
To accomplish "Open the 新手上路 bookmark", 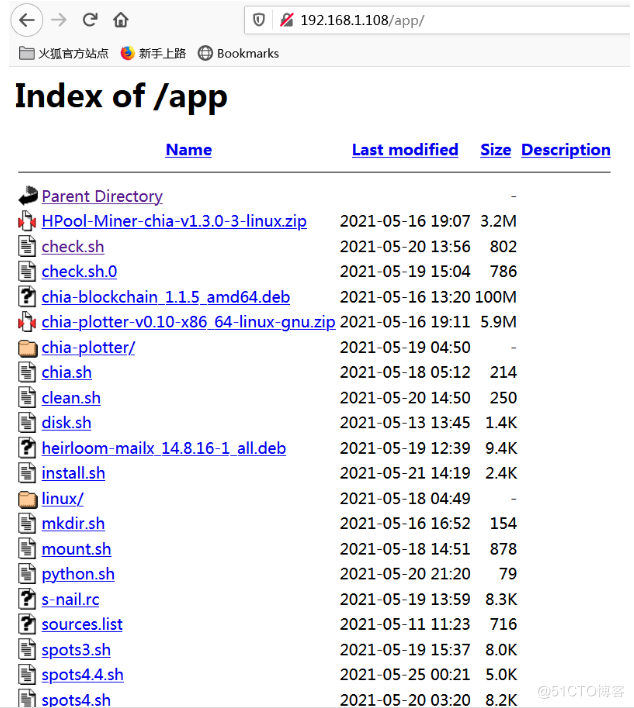I will [x=153, y=53].
